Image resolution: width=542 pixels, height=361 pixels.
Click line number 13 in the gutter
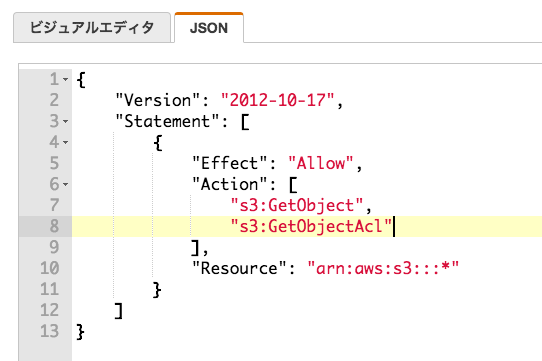[50, 331]
